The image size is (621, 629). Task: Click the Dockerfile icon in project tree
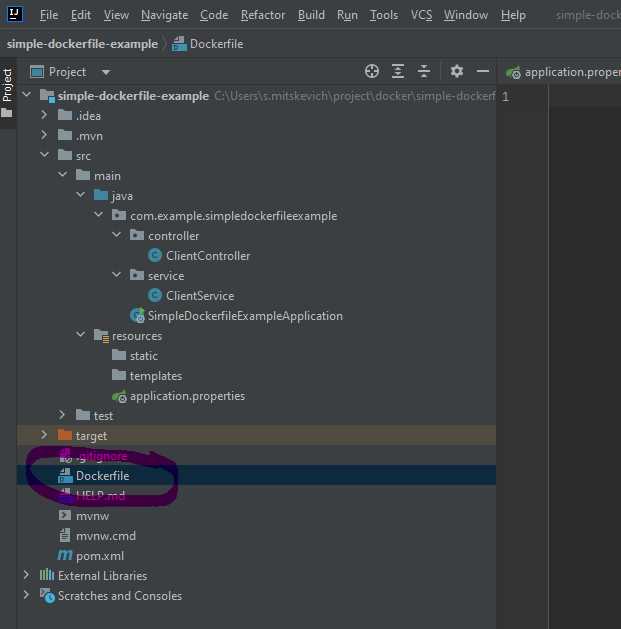[65, 475]
